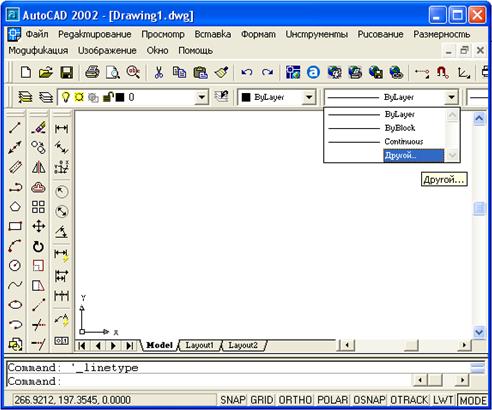Screen dimensions: 492x410
Task: Select the Match Properties brush icon
Action: 221,72
